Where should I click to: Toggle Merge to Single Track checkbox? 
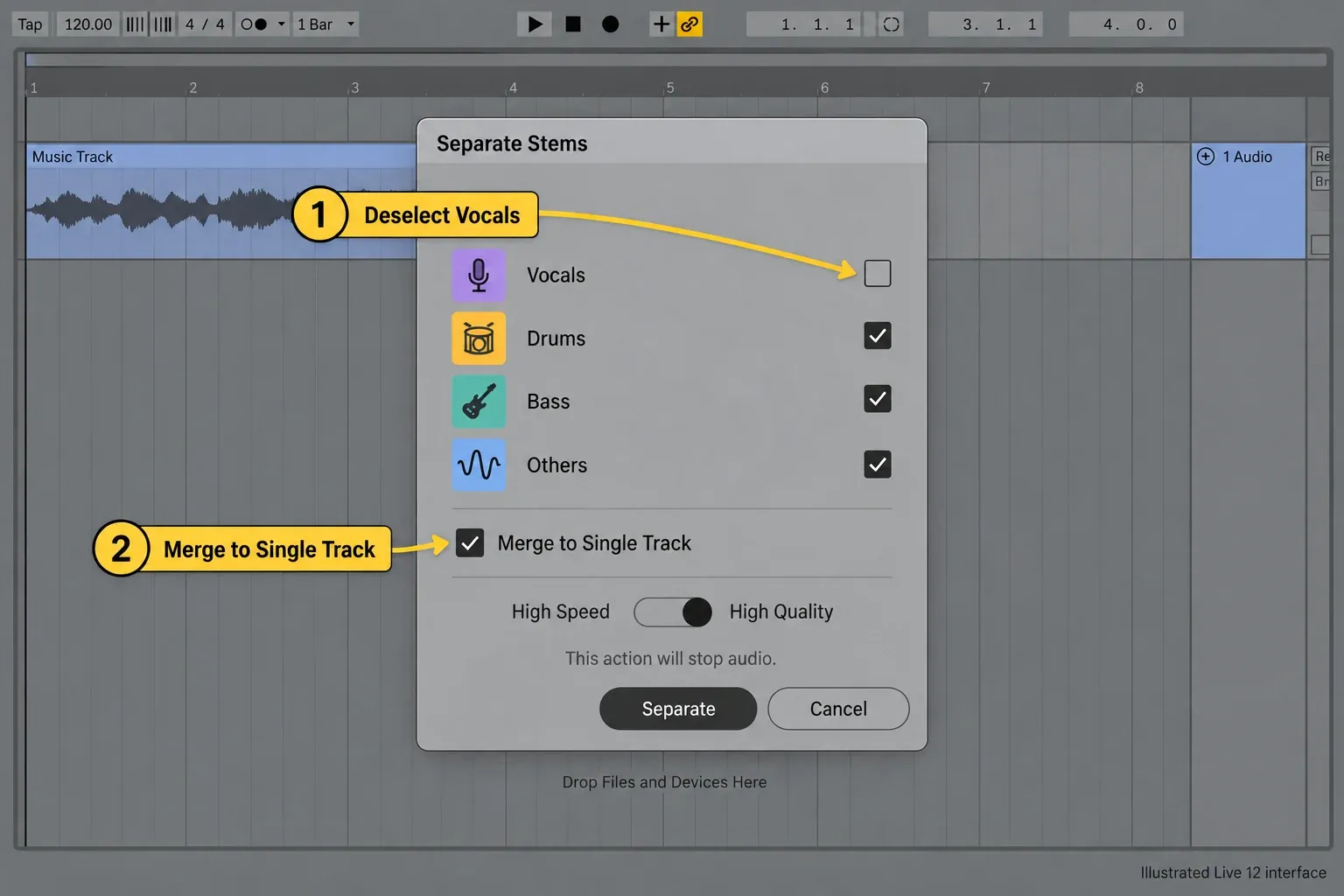tap(470, 543)
